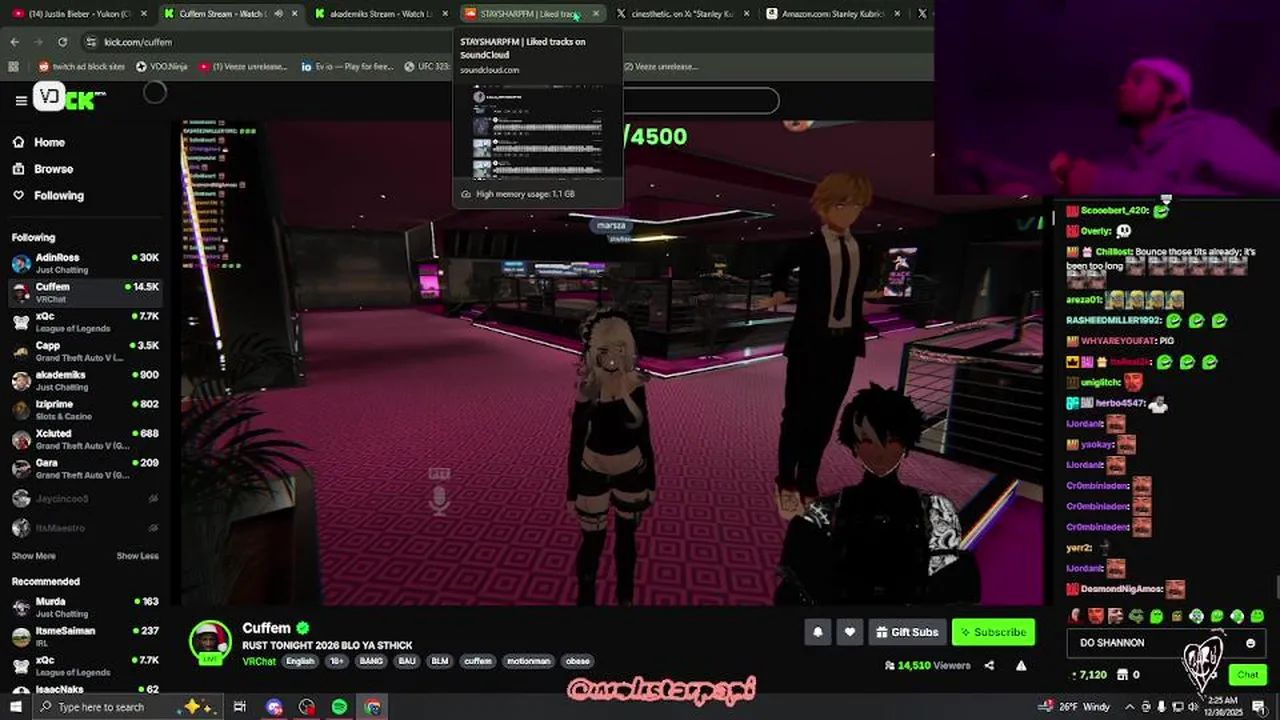Open AdinRoss channel in Following list

[85, 263]
